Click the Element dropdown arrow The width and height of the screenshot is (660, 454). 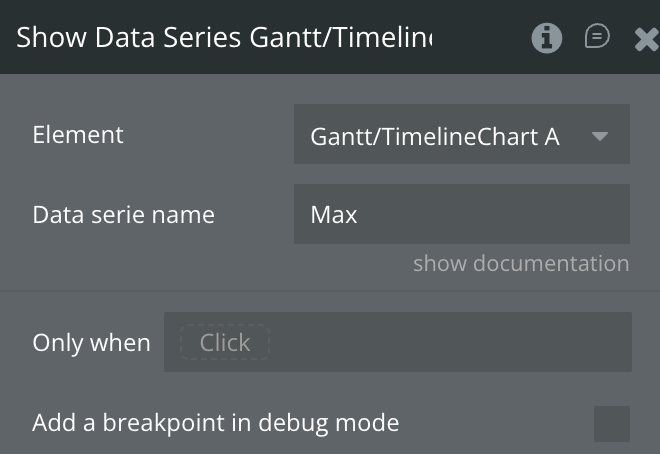pos(600,135)
